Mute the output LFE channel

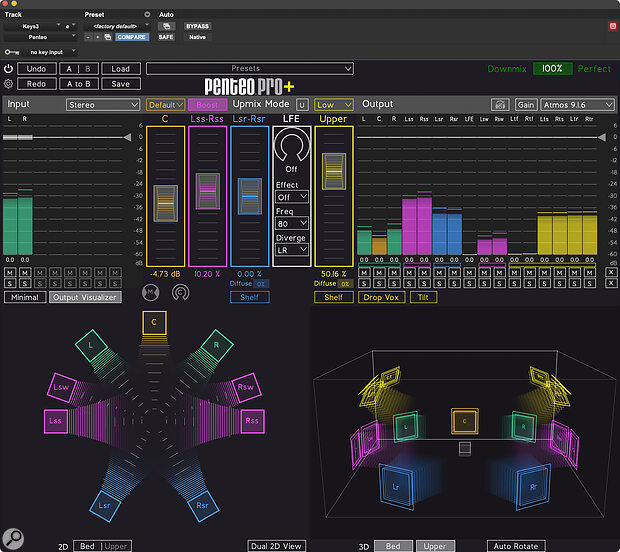click(469, 272)
